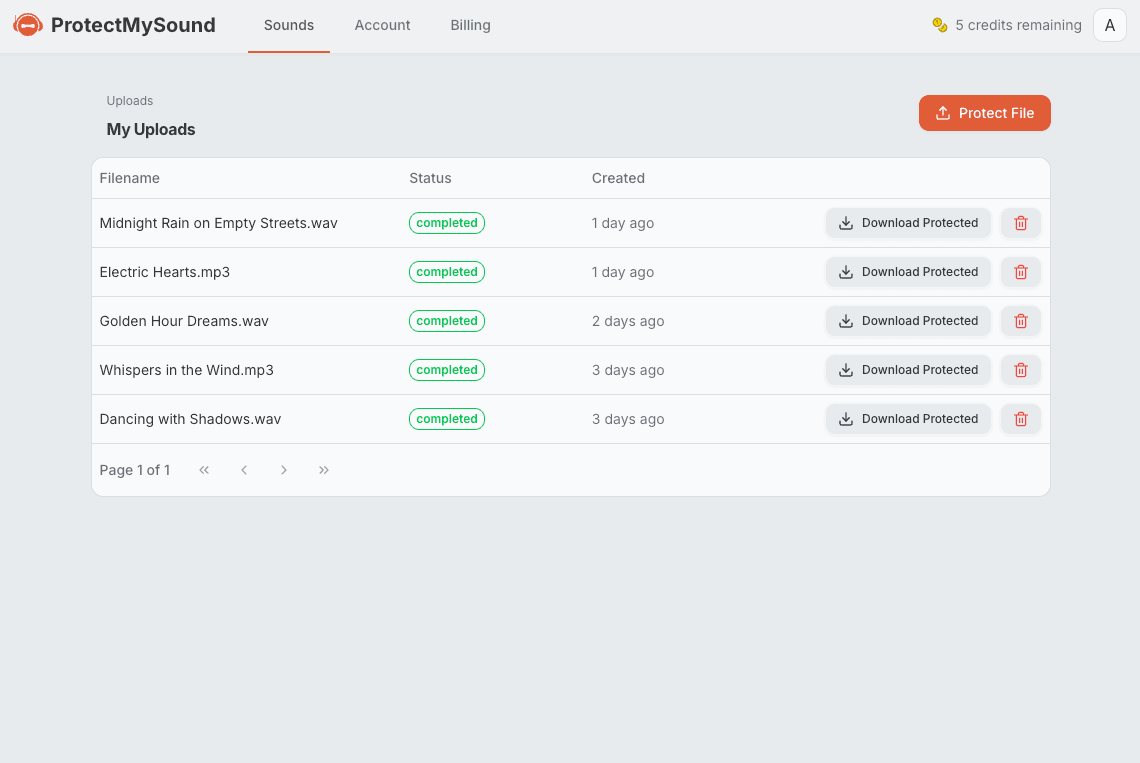
Task: Delete Dancing with Shadows.wav via its trash icon
Action: click(1020, 419)
